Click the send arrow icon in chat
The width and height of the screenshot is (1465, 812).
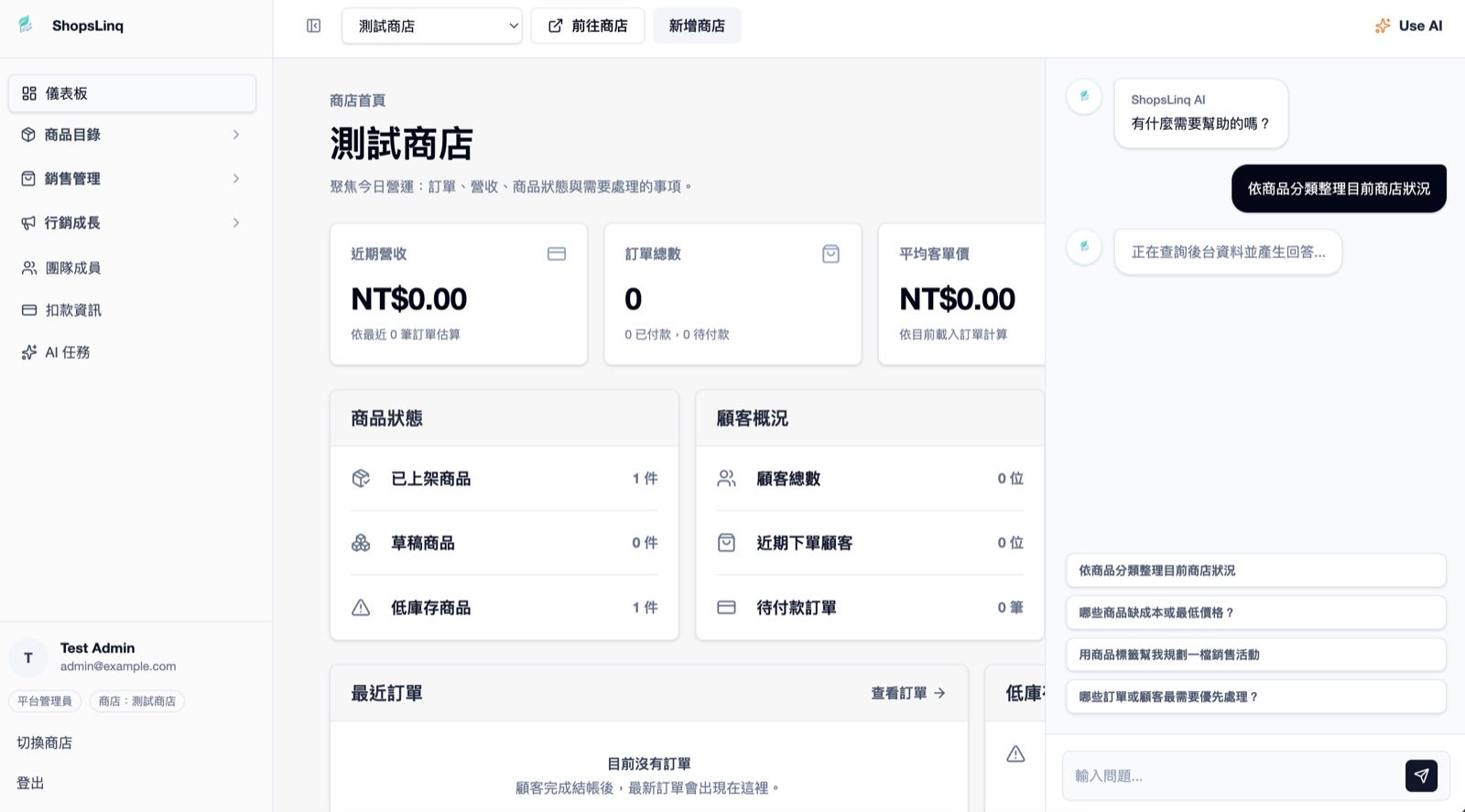click(x=1421, y=775)
